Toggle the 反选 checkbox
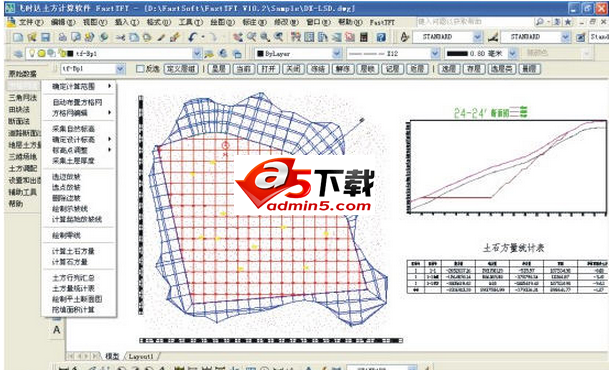 click(x=140, y=69)
